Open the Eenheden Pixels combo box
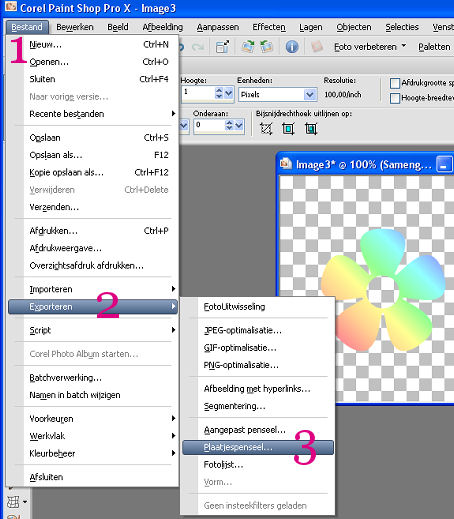This screenshot has width=454, height=519. tap(277, 95)
